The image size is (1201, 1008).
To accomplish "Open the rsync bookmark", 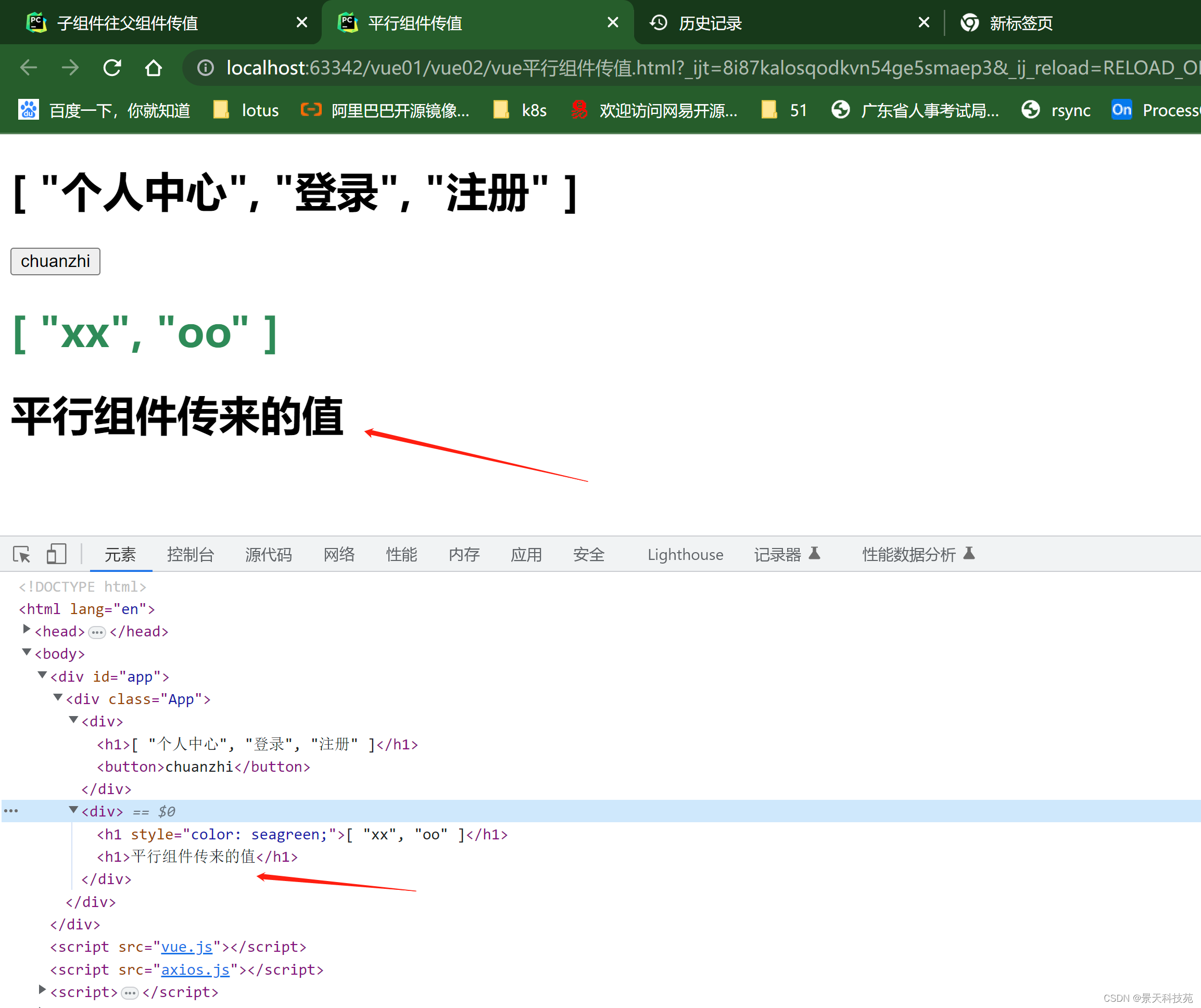I will click(x=1056, y=110).
